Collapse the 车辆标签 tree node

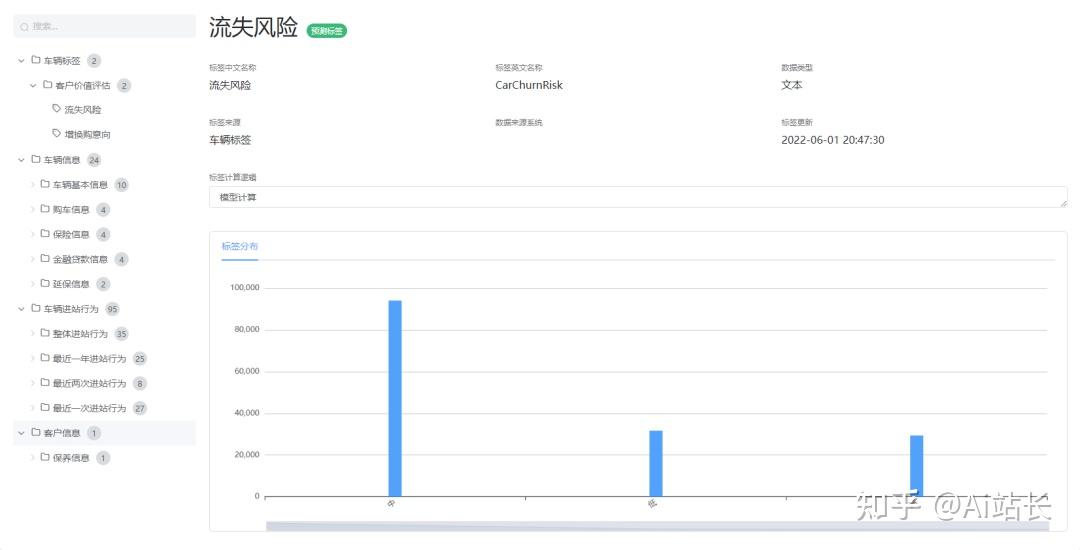pos(21,61)
